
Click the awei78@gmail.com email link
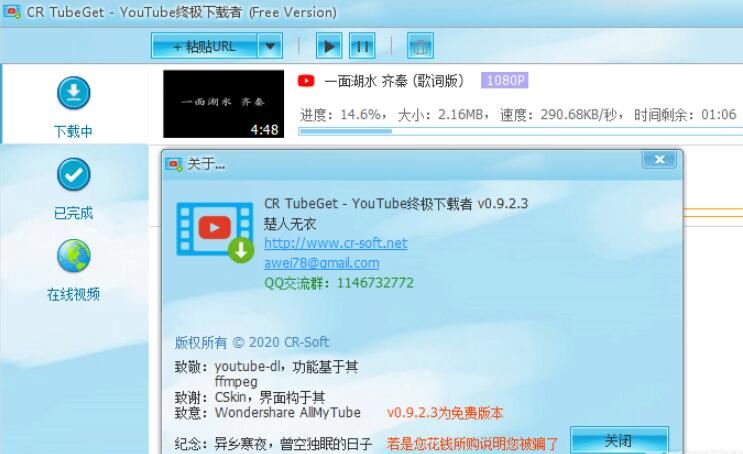[322, 263]
